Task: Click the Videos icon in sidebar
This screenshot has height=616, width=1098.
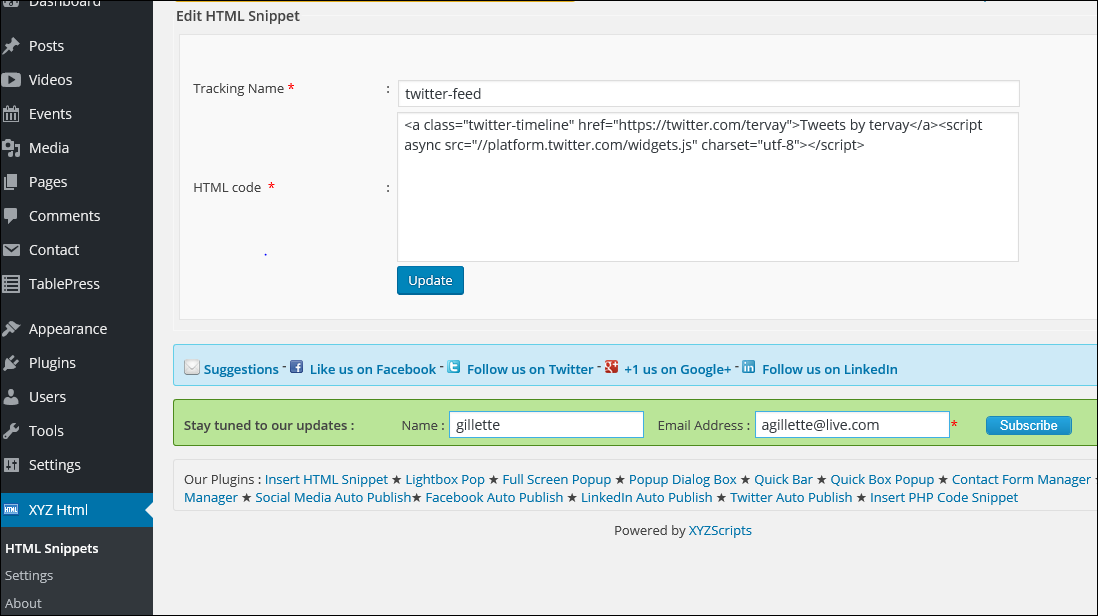Action: click(x=12, y=80)
